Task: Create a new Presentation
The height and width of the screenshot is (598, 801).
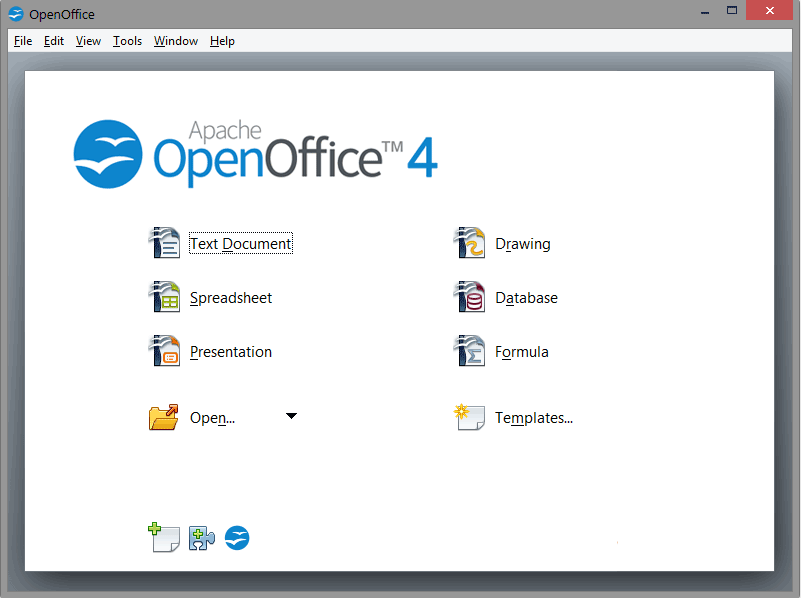Action: [230, 351]
